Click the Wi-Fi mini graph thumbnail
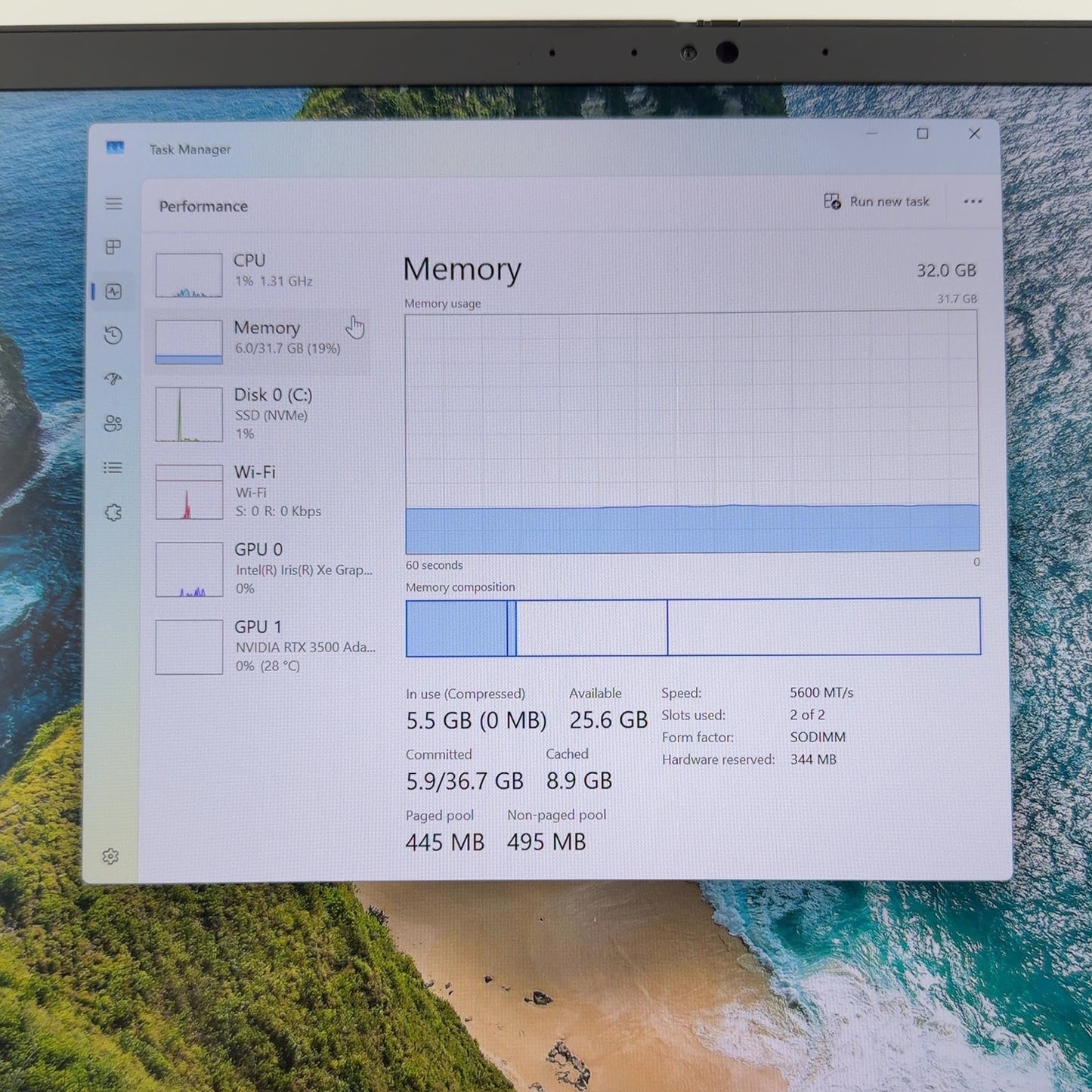 tap(189, 492)
